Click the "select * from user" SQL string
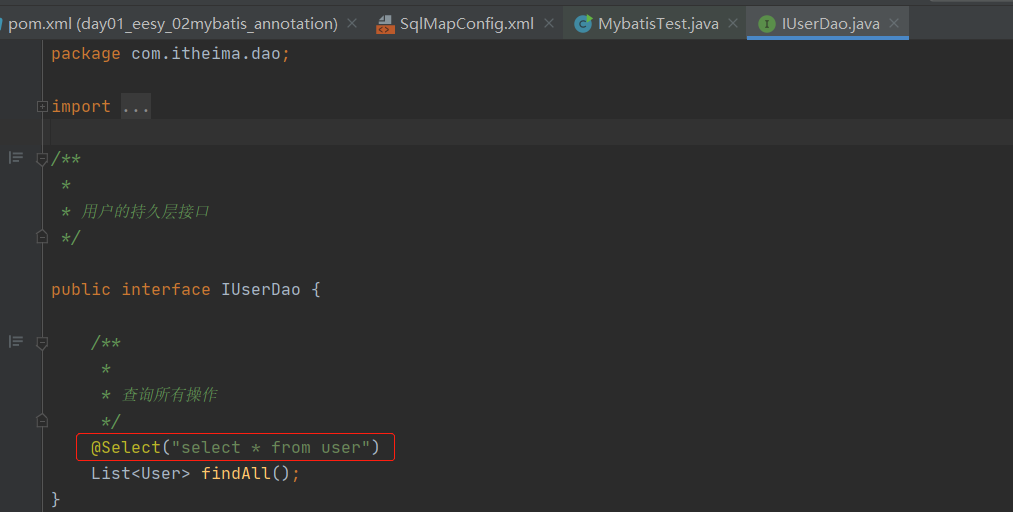1013x512 pixels. pos(271,447)
